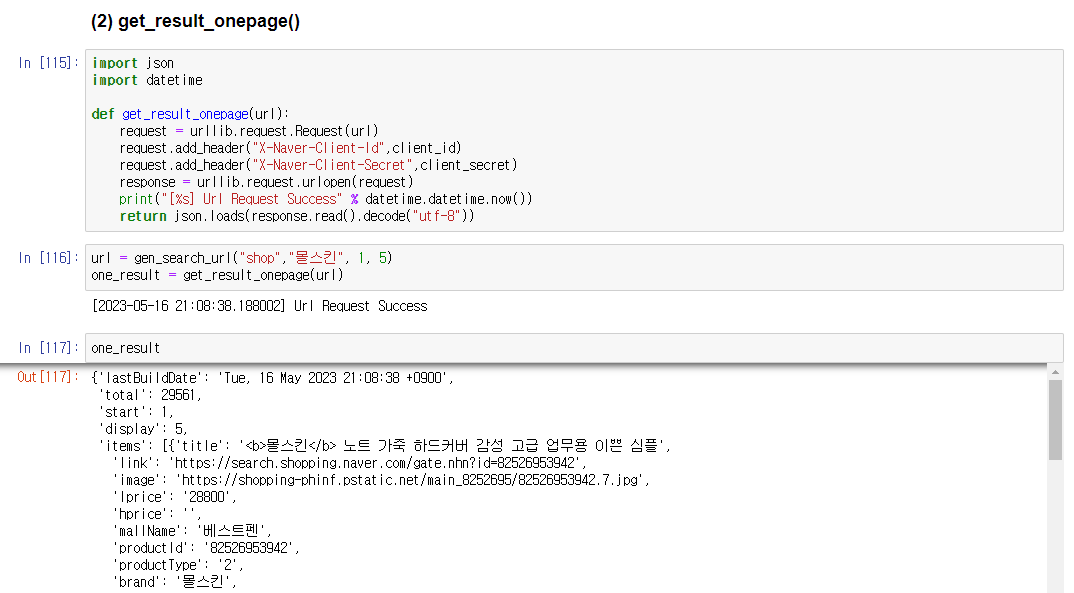This screenshot has width=1074, height=593.
Task: Click inside code cell containing one_result
Action: click(574, 348)
